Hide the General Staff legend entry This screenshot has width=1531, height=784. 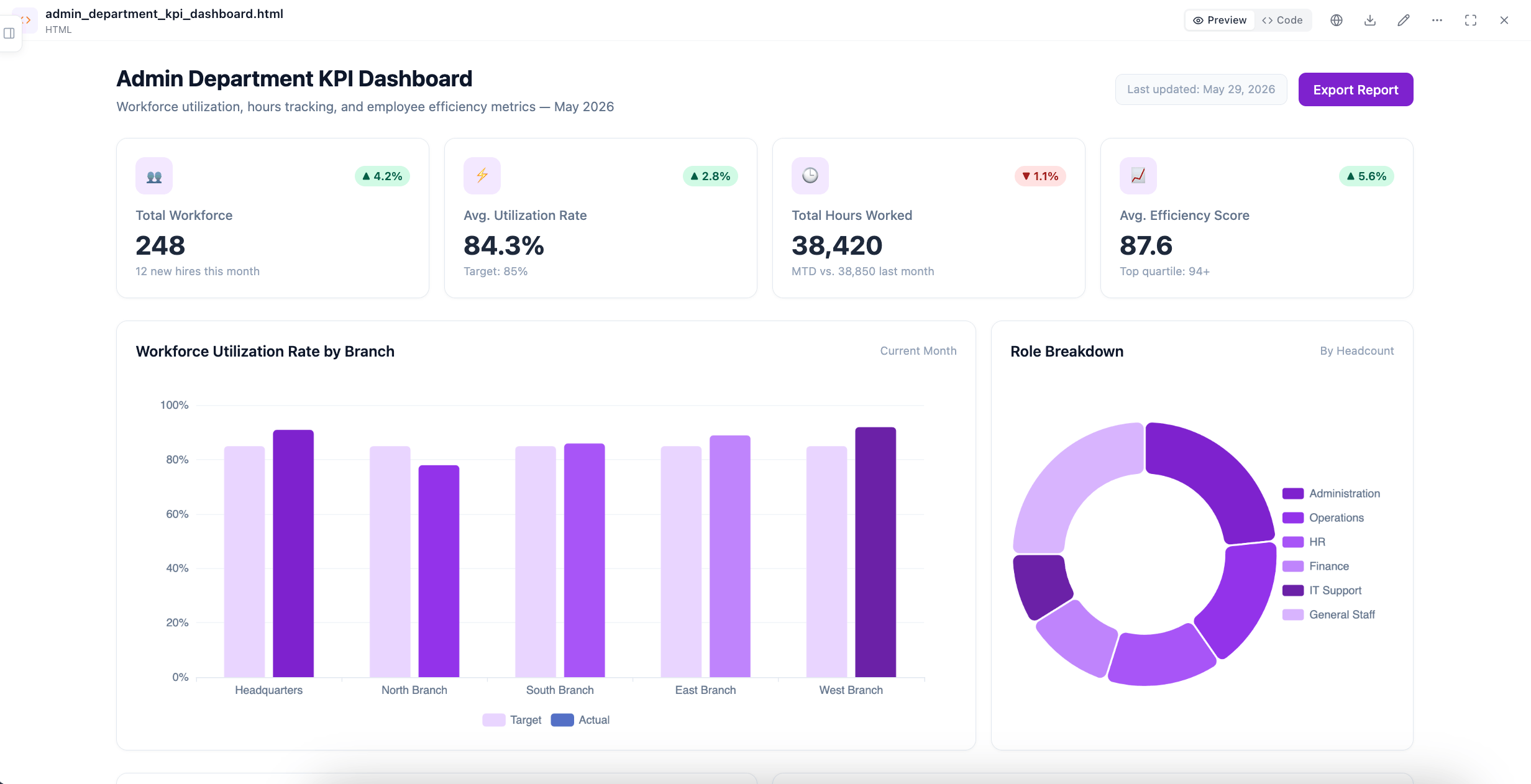[x=1329, y=614]
